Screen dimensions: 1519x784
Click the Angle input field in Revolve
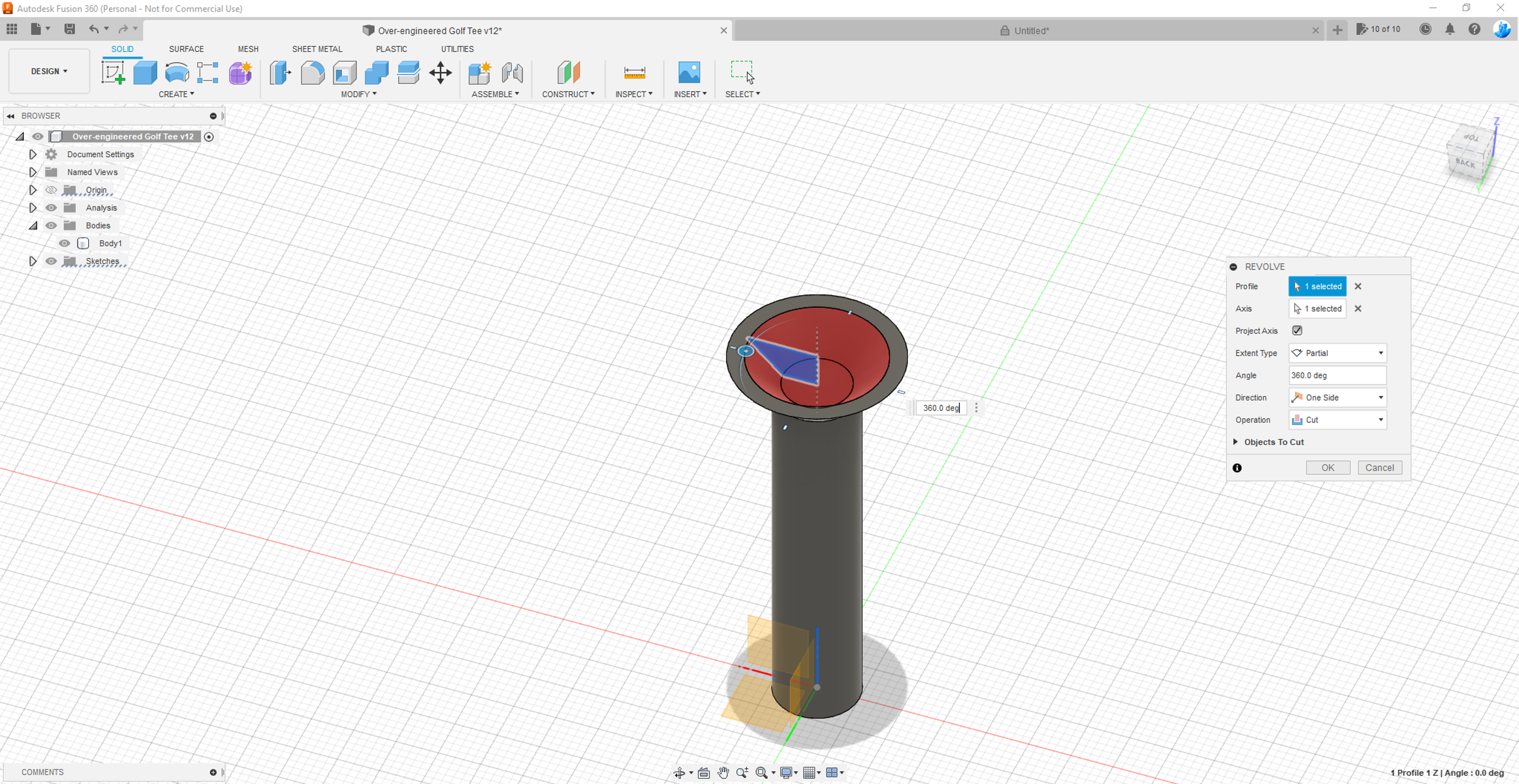1337,376
